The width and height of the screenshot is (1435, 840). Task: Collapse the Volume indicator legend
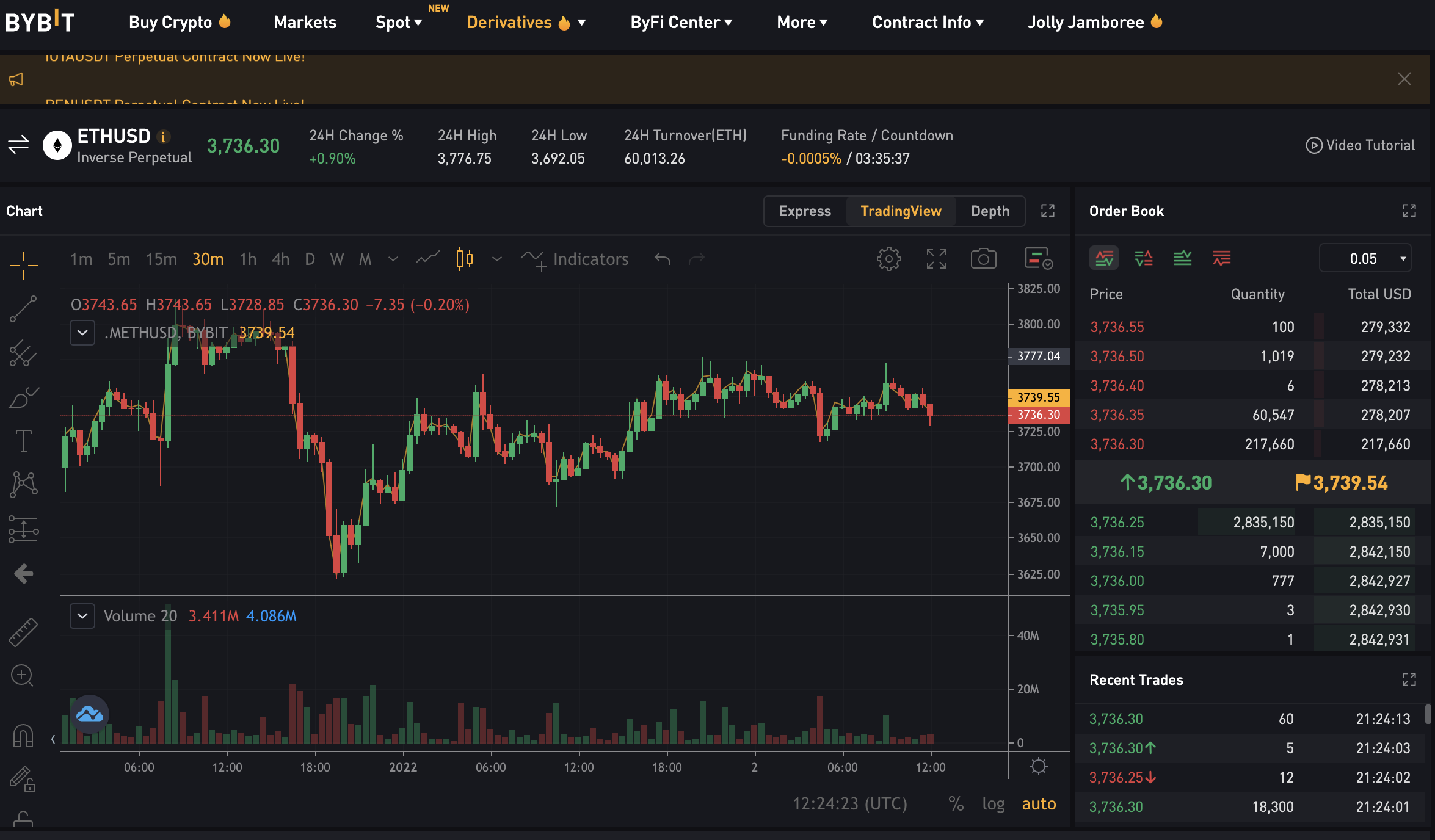82,616
